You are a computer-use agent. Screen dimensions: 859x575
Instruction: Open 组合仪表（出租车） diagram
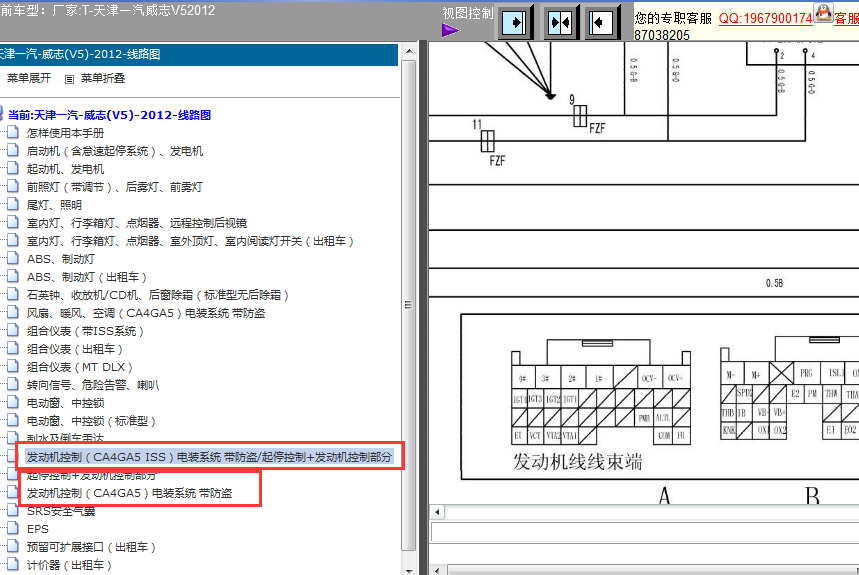(75, 349)
